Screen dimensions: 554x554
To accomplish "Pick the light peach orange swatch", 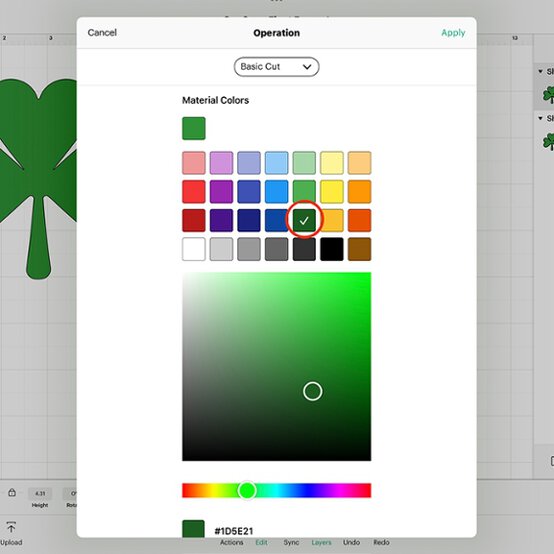I will point(359,163).
